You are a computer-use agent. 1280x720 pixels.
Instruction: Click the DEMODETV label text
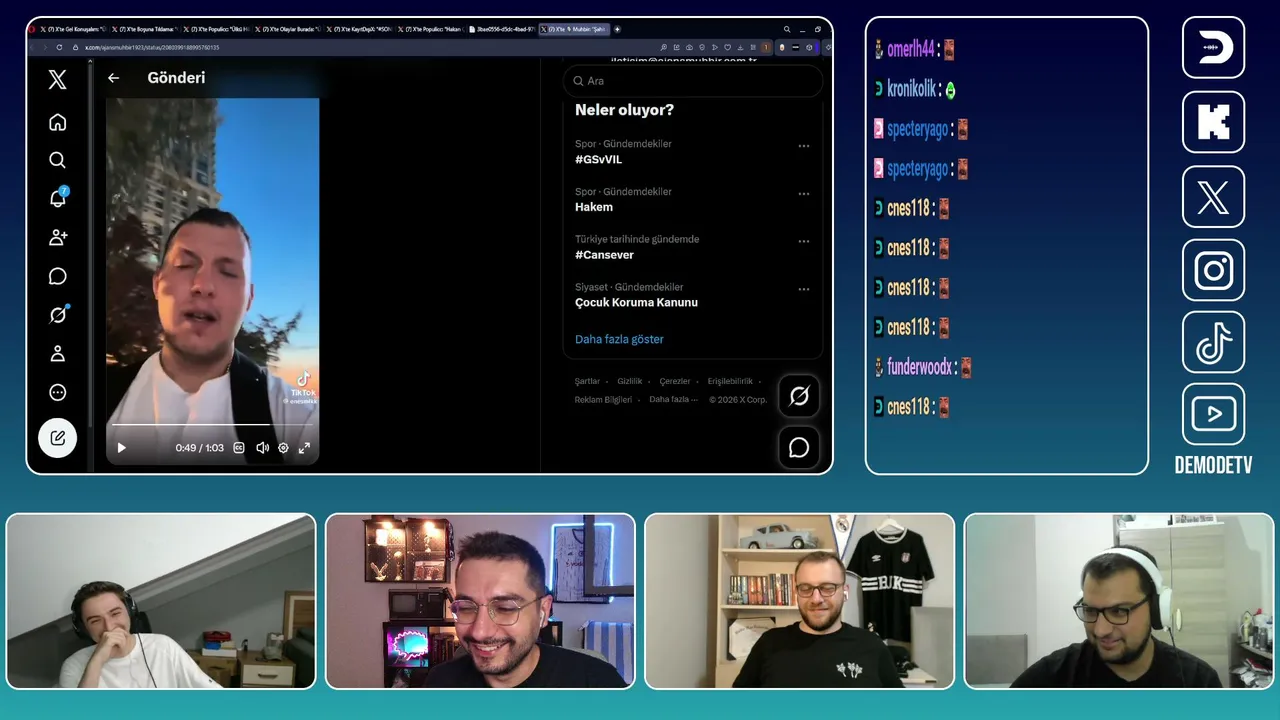[1213, 465]
